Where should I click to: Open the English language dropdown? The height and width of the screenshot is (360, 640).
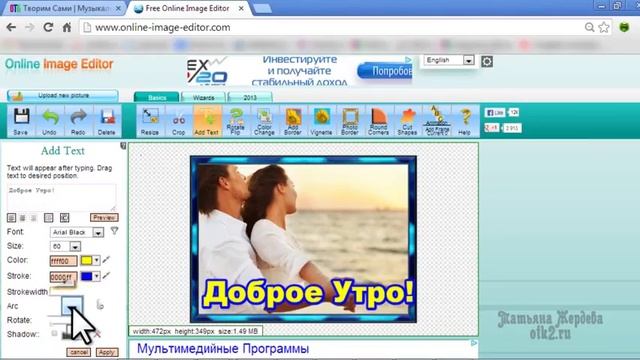click(x=449, y=60)
